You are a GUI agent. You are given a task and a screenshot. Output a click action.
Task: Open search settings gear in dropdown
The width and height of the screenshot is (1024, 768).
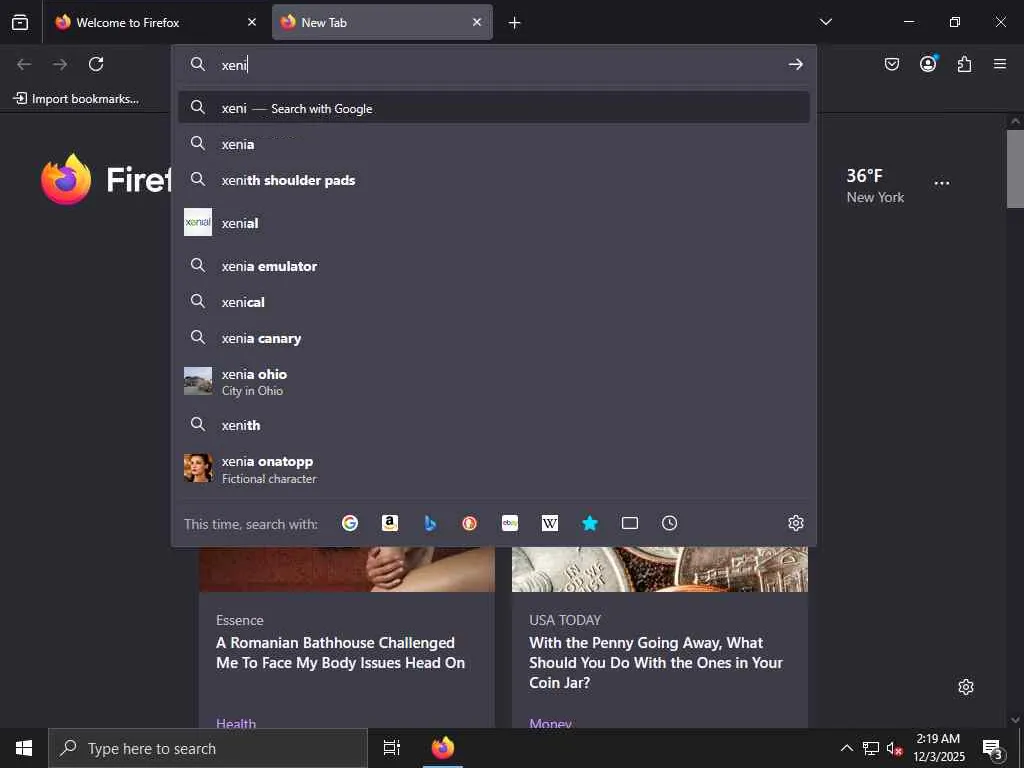point(795,523)
